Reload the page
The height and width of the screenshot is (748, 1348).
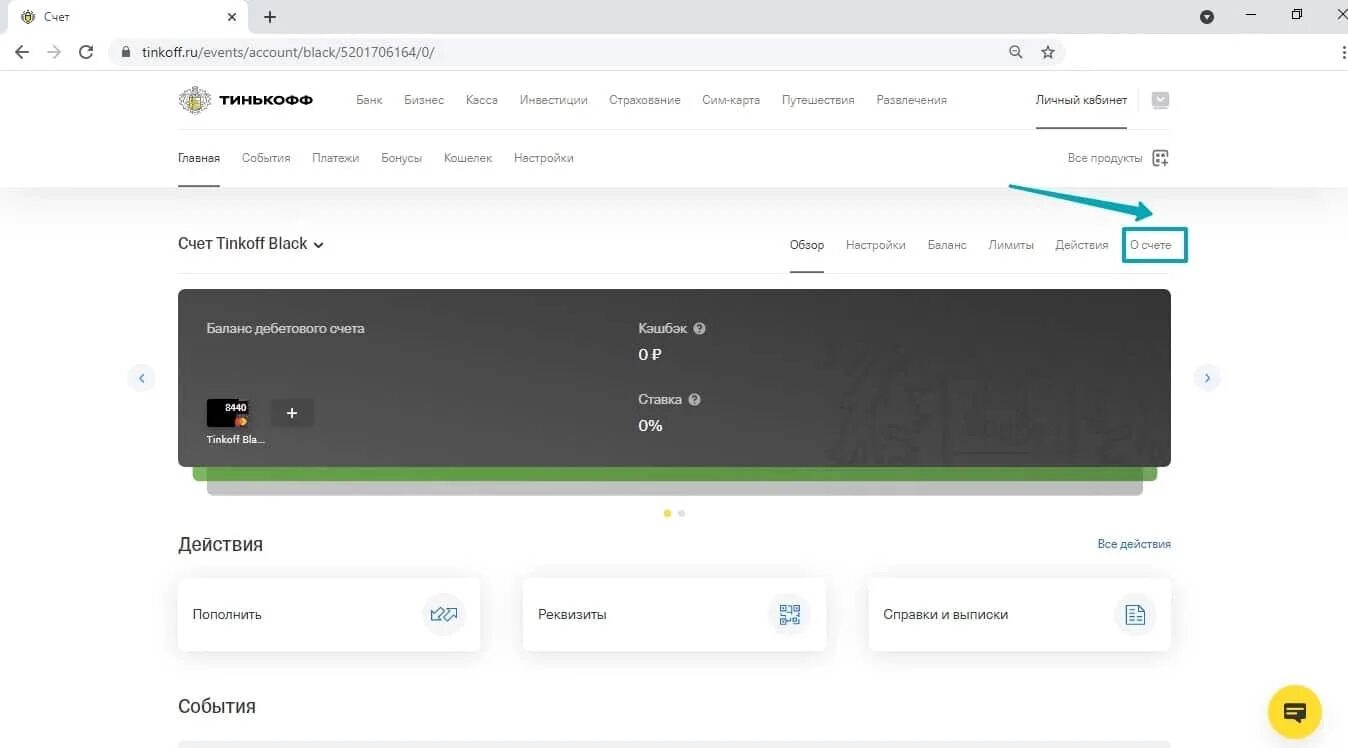(86, 52)
